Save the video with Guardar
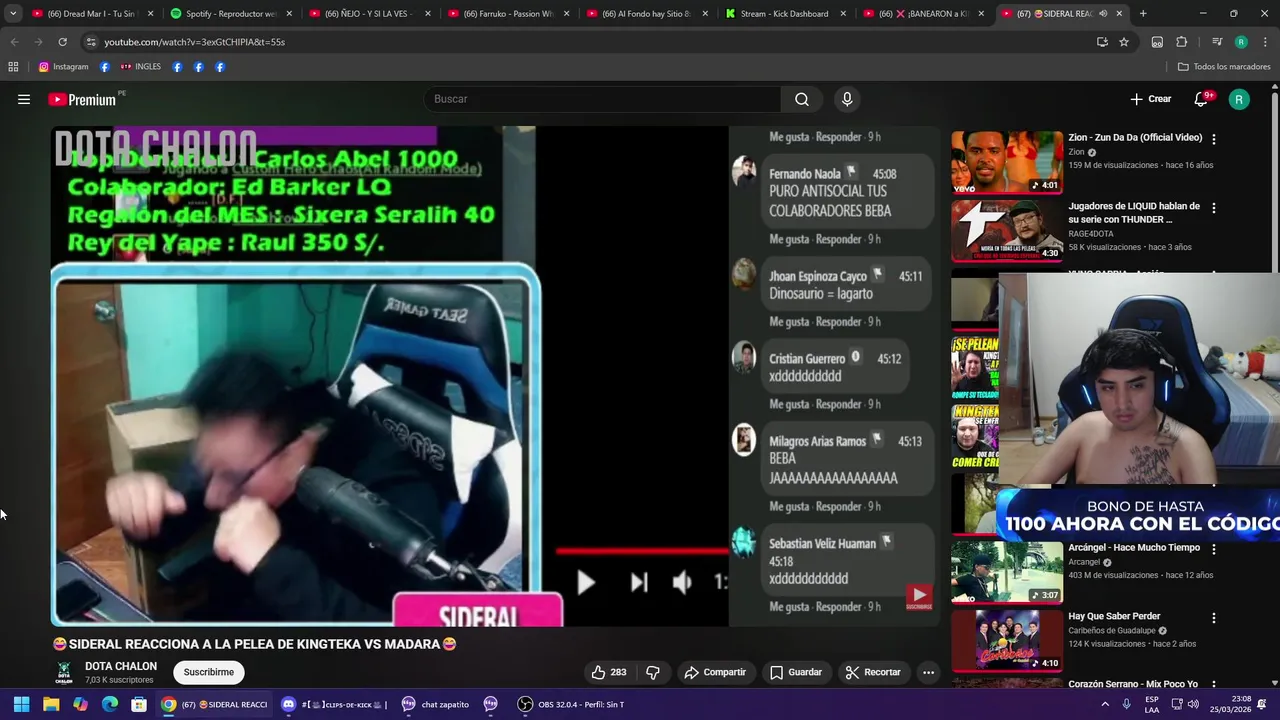The width and height of the screenshot is (1280, 720). point(796,672)
